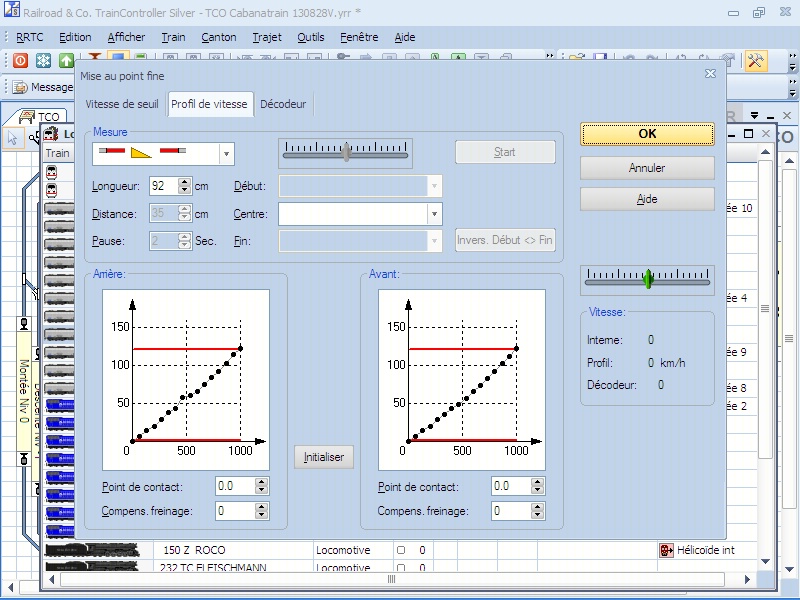This screenshot has height=600, width=800.
Task: Decrease Arrière Compens. freinage value
Action: coord(261,514)
